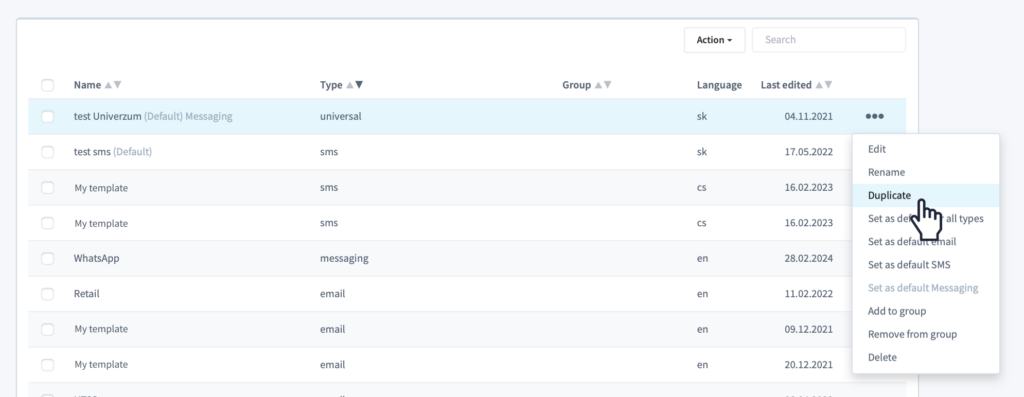Click the Name column header

tap(88, 85)
